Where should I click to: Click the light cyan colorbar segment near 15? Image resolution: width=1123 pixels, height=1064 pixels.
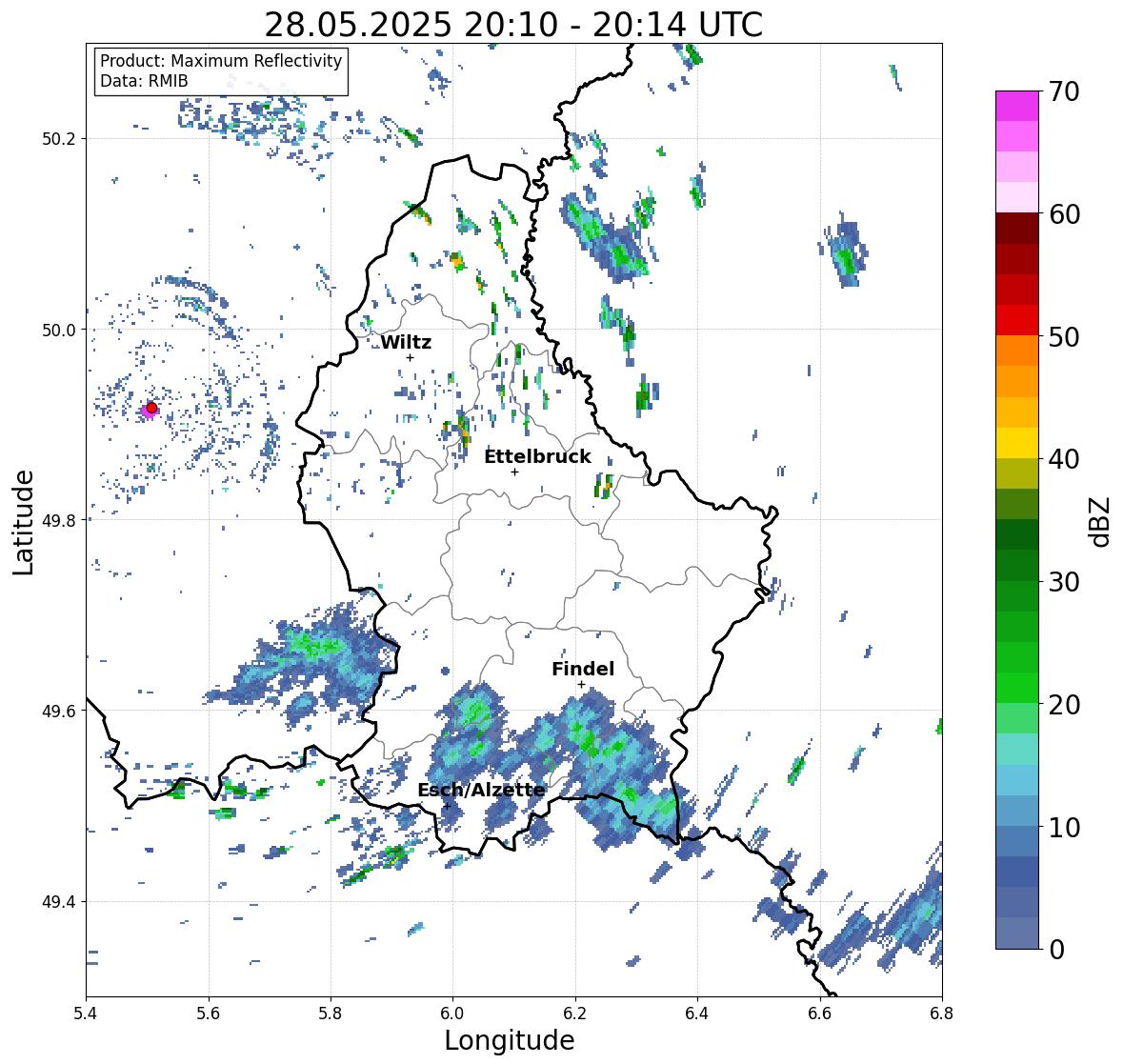pos(1017,749)
